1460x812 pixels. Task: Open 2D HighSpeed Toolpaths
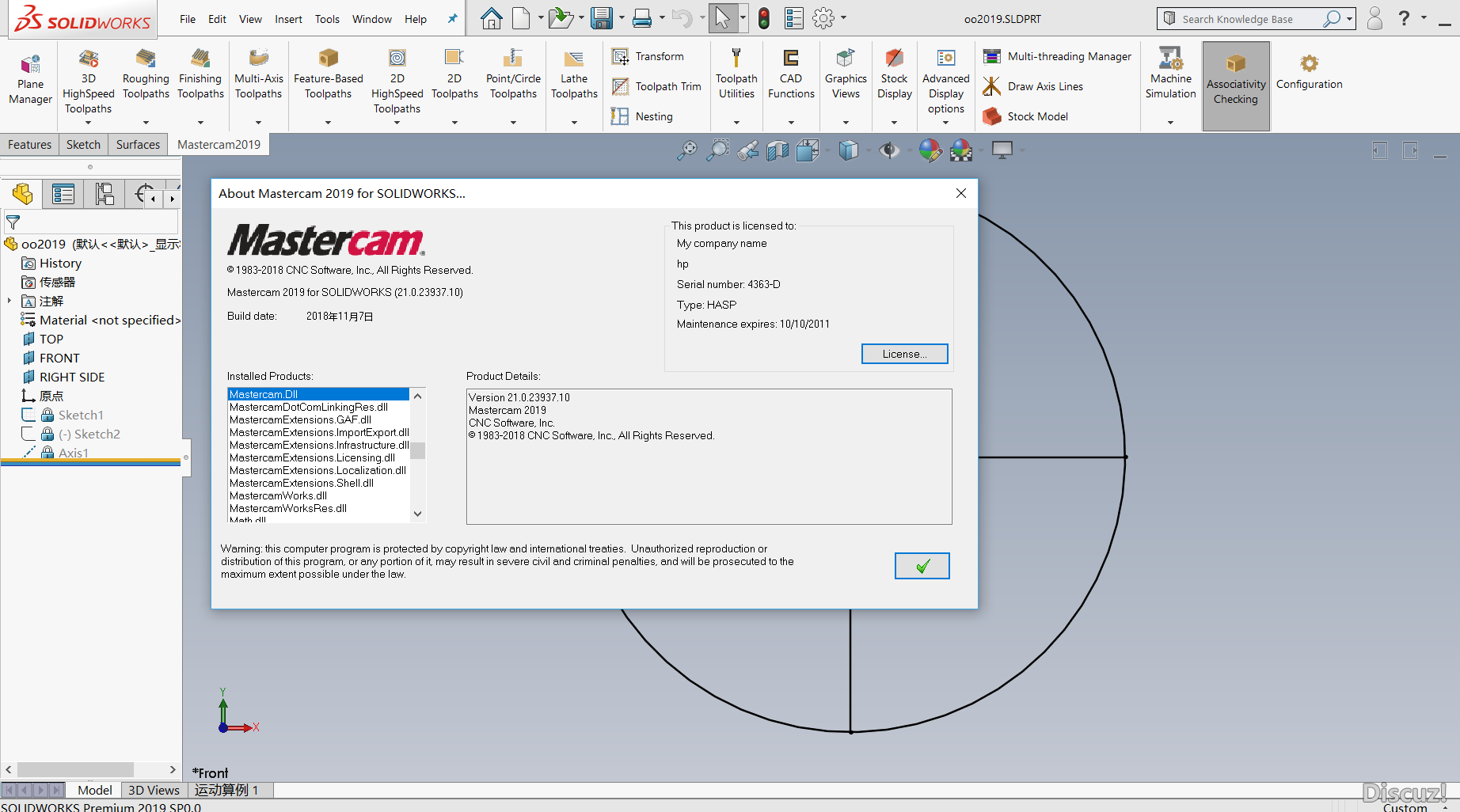point(397,82)
